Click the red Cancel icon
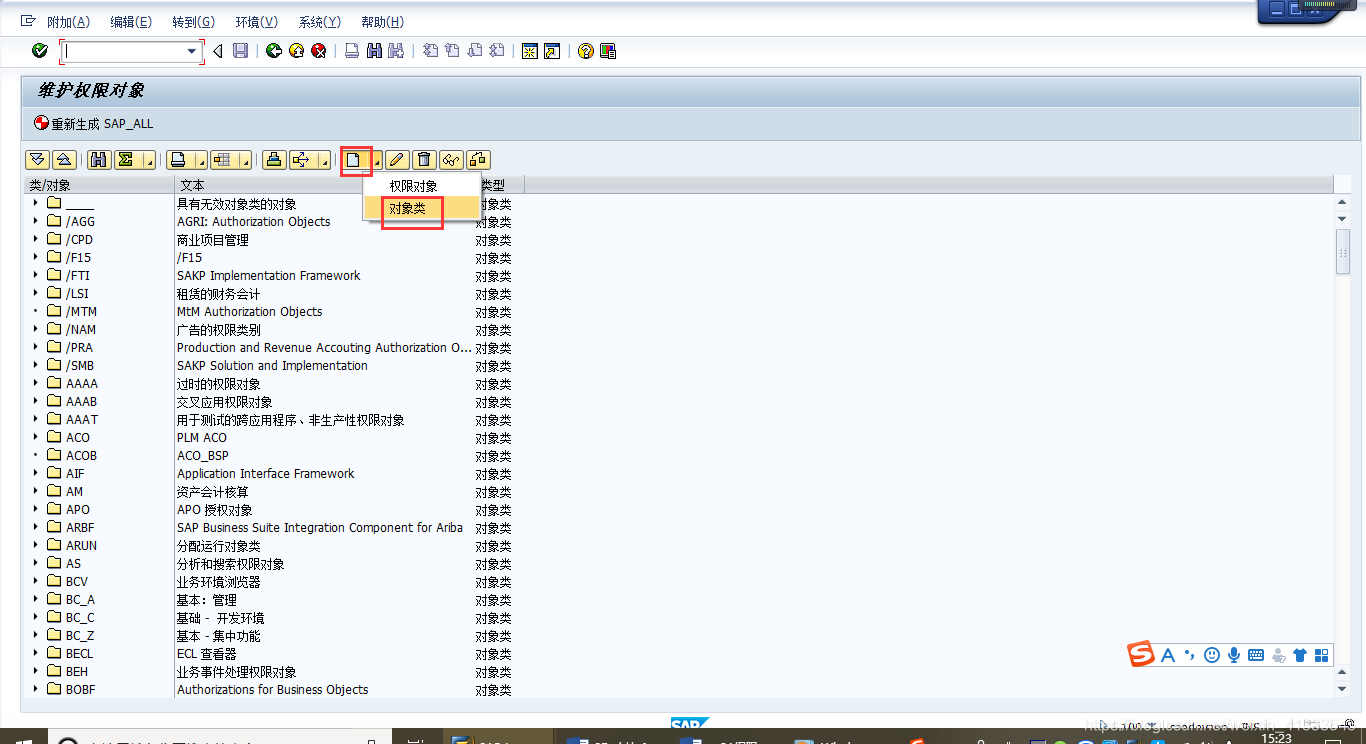Image resolution: width=1366 pixels, height=744 pixels. point(318,51)
